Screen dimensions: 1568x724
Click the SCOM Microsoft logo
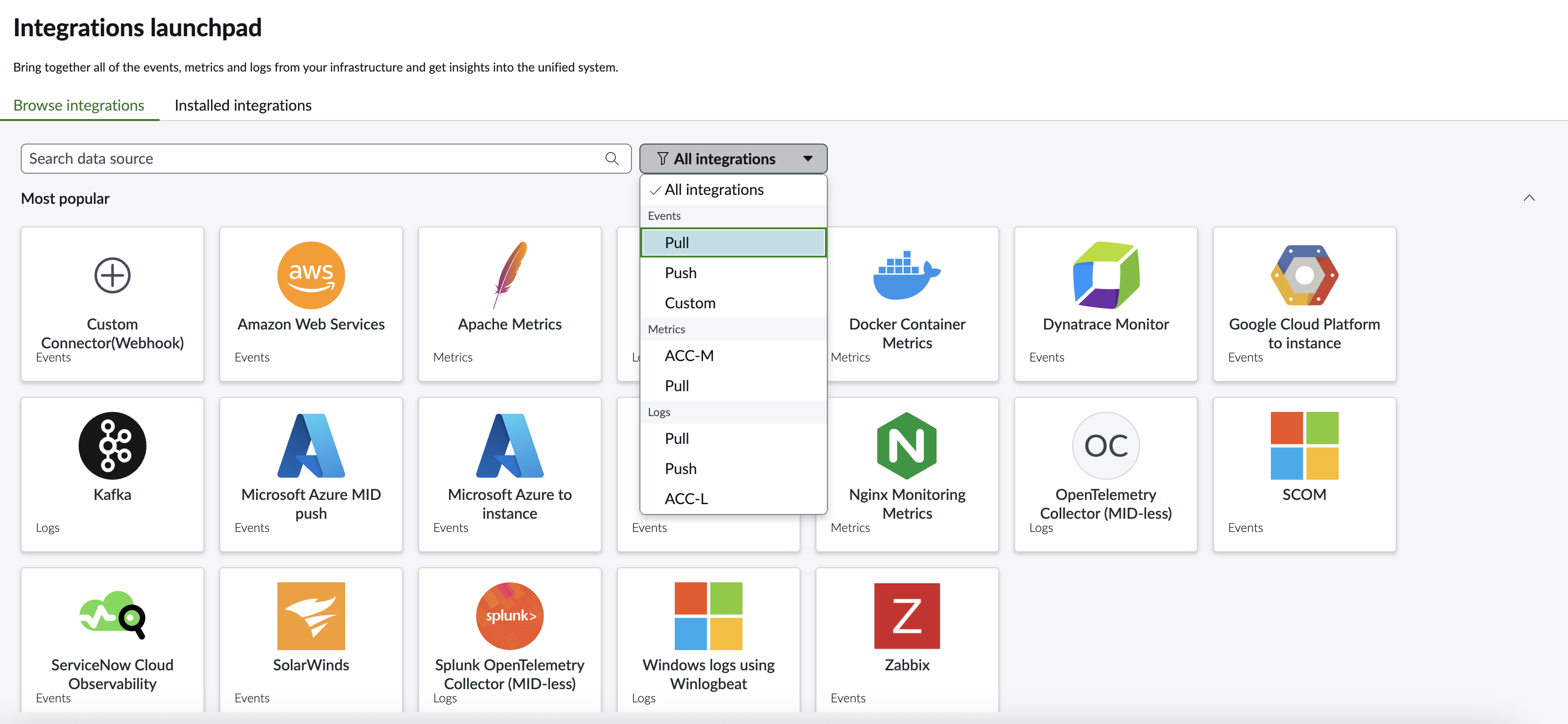1304,445
